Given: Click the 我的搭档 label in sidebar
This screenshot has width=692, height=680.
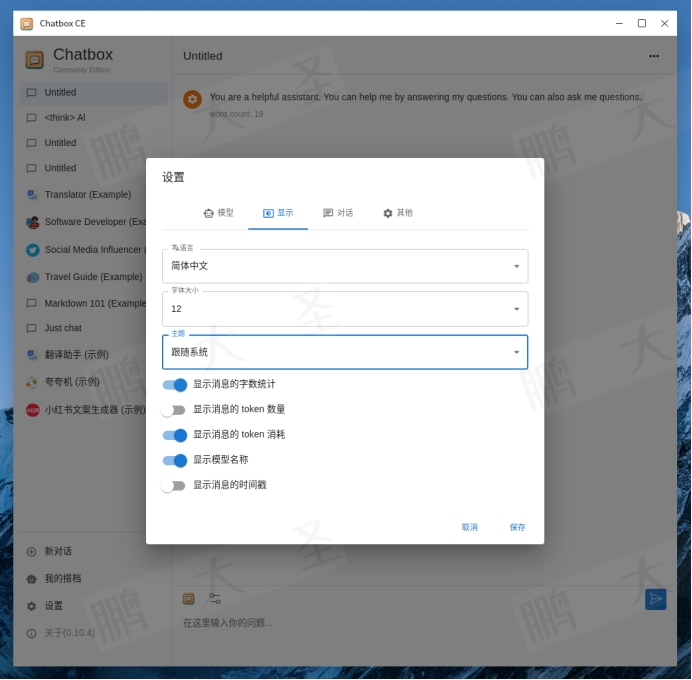Looking at the screenshot, I should point(63,579).
